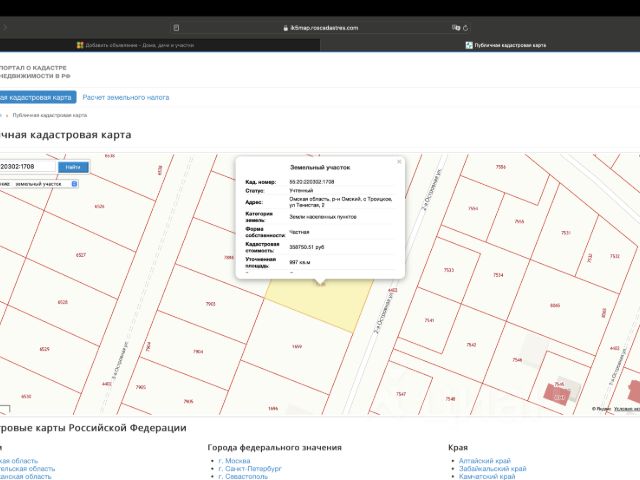Select parcel 7547 on the map
Image resolution: width=640 pixels, height=480 pixels.
401,394
